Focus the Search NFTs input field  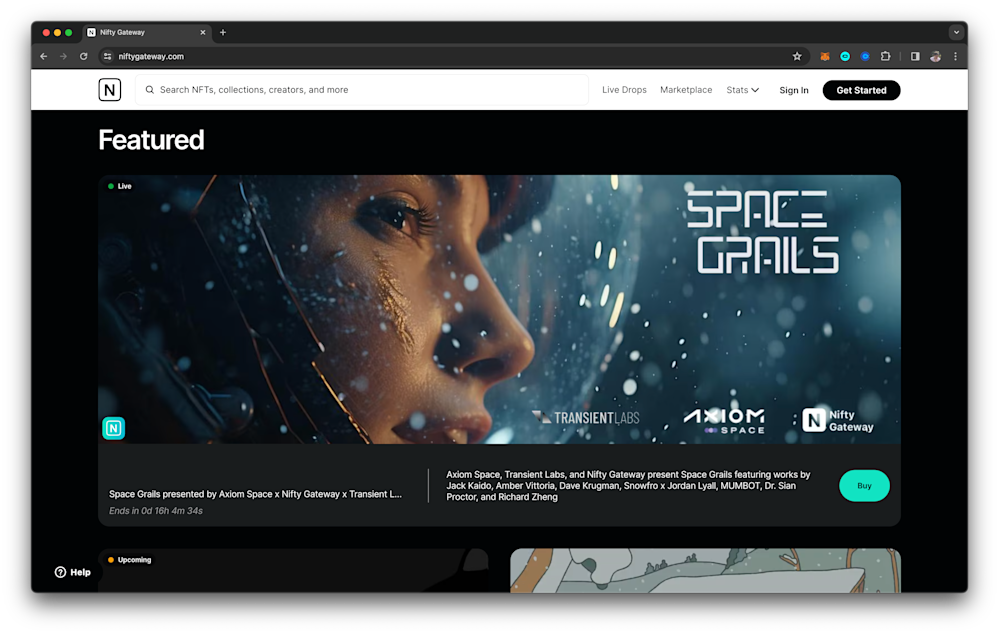(361, 90)
